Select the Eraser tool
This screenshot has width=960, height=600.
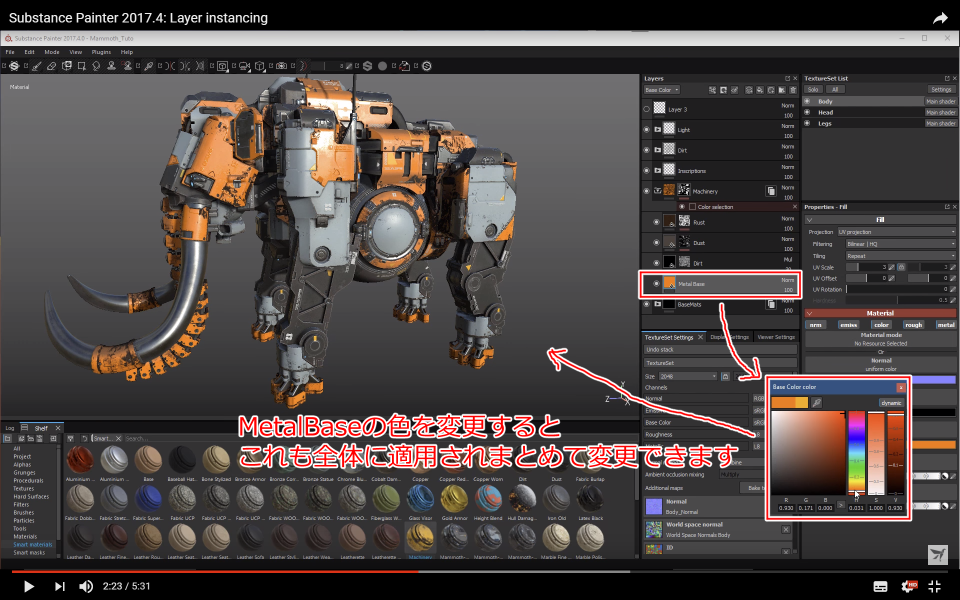pyautogui.click(x=51, y=66)
